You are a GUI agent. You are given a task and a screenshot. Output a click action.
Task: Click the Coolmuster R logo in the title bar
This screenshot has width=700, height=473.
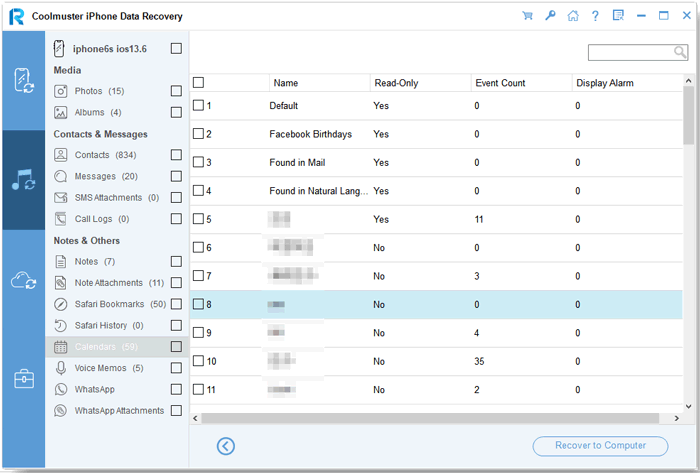pos(17,16)
